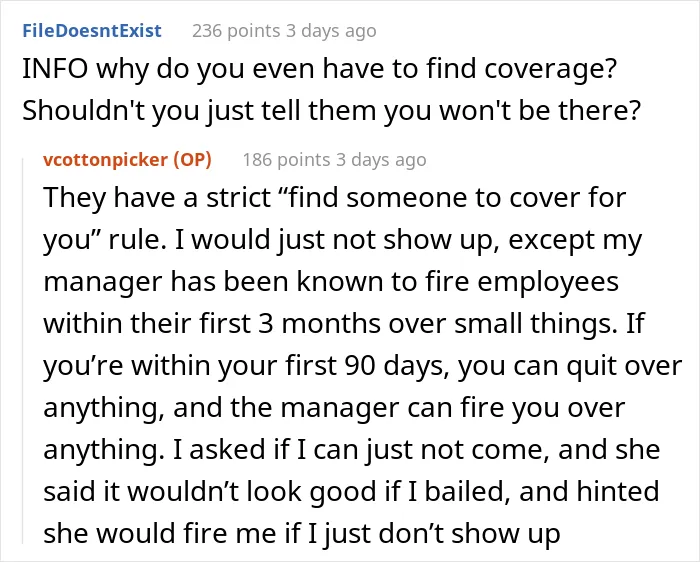Image resolution: width=700 pixels, height=562 pixels.
Task: Collapse the reply thread via vertical line
Action: tap(23, 351)
